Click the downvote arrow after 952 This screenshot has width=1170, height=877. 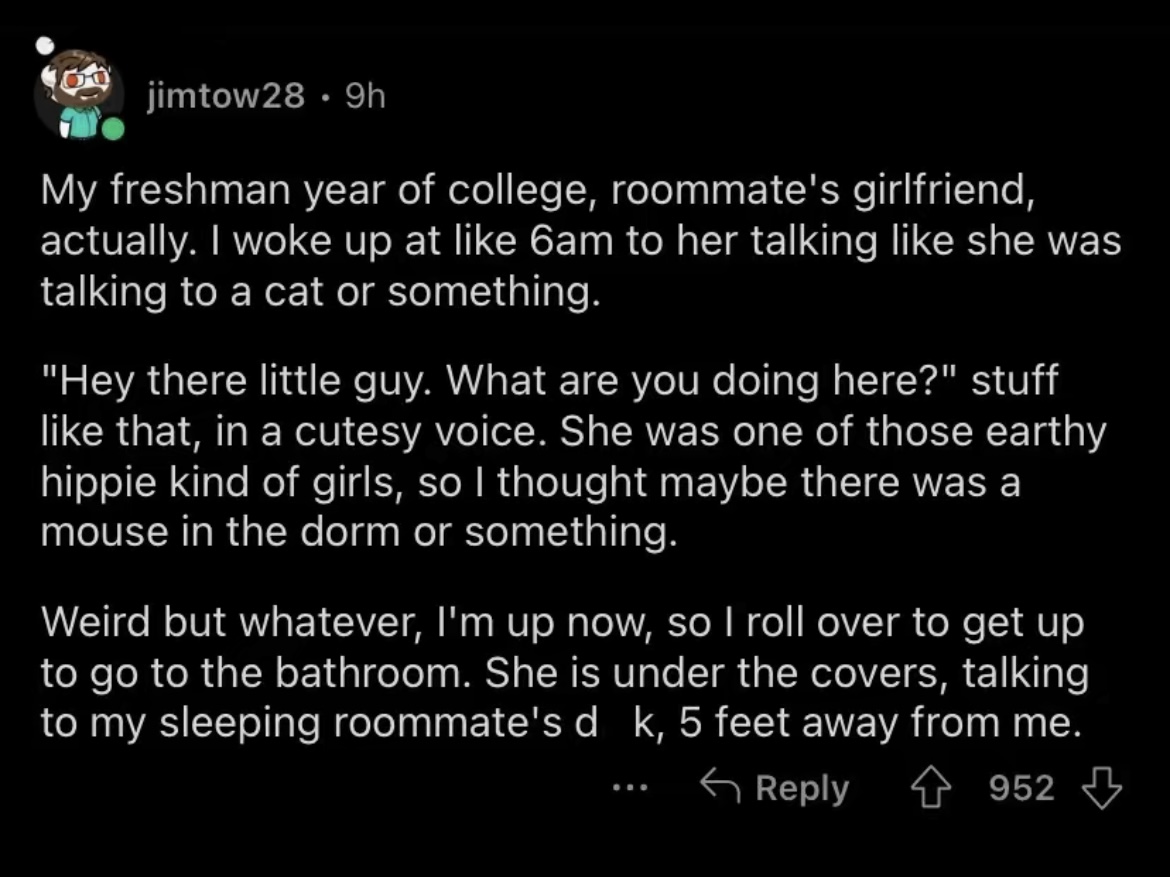tap(1101, 788)
